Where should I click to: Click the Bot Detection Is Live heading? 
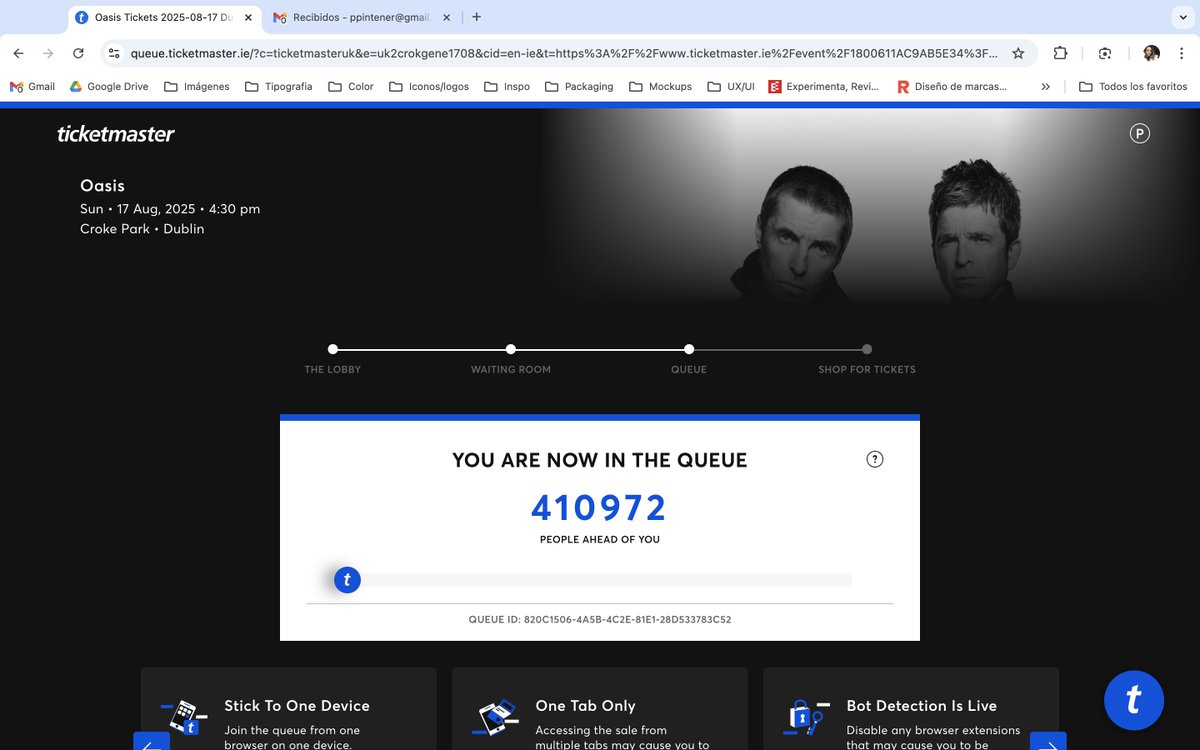921,706
